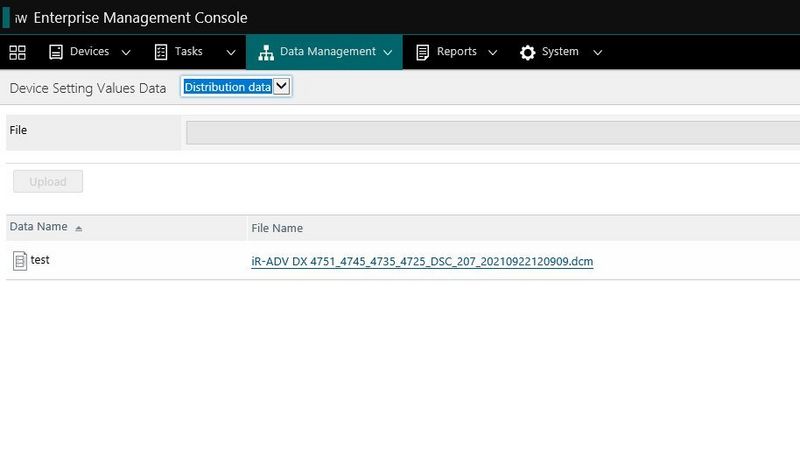Image resolution: width=800 pixels, height=451 pixels.
Task: Click the File Name column header
Action: [x=277, y=228]
